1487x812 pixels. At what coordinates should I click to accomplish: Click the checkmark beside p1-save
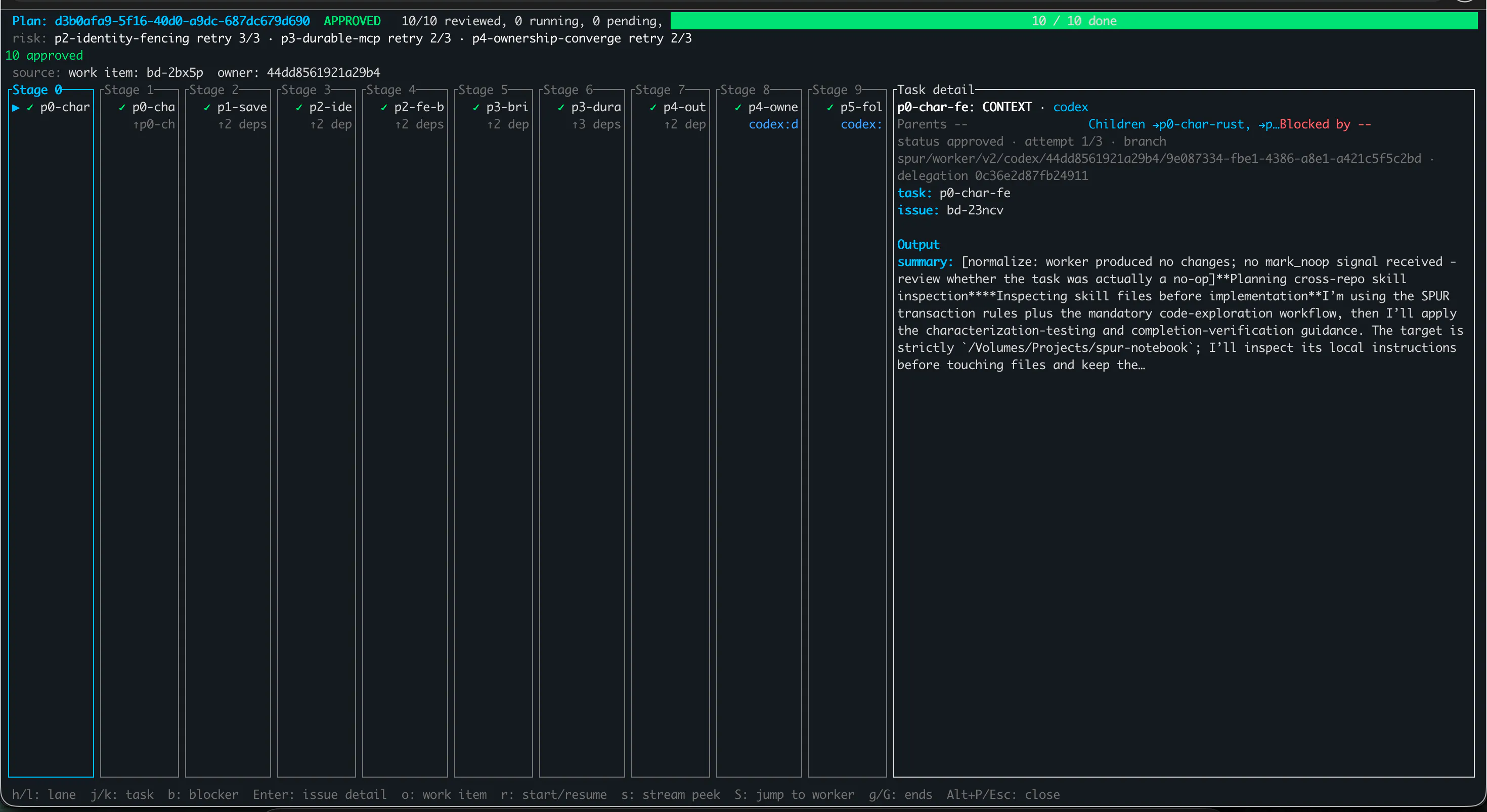[207, 107]
